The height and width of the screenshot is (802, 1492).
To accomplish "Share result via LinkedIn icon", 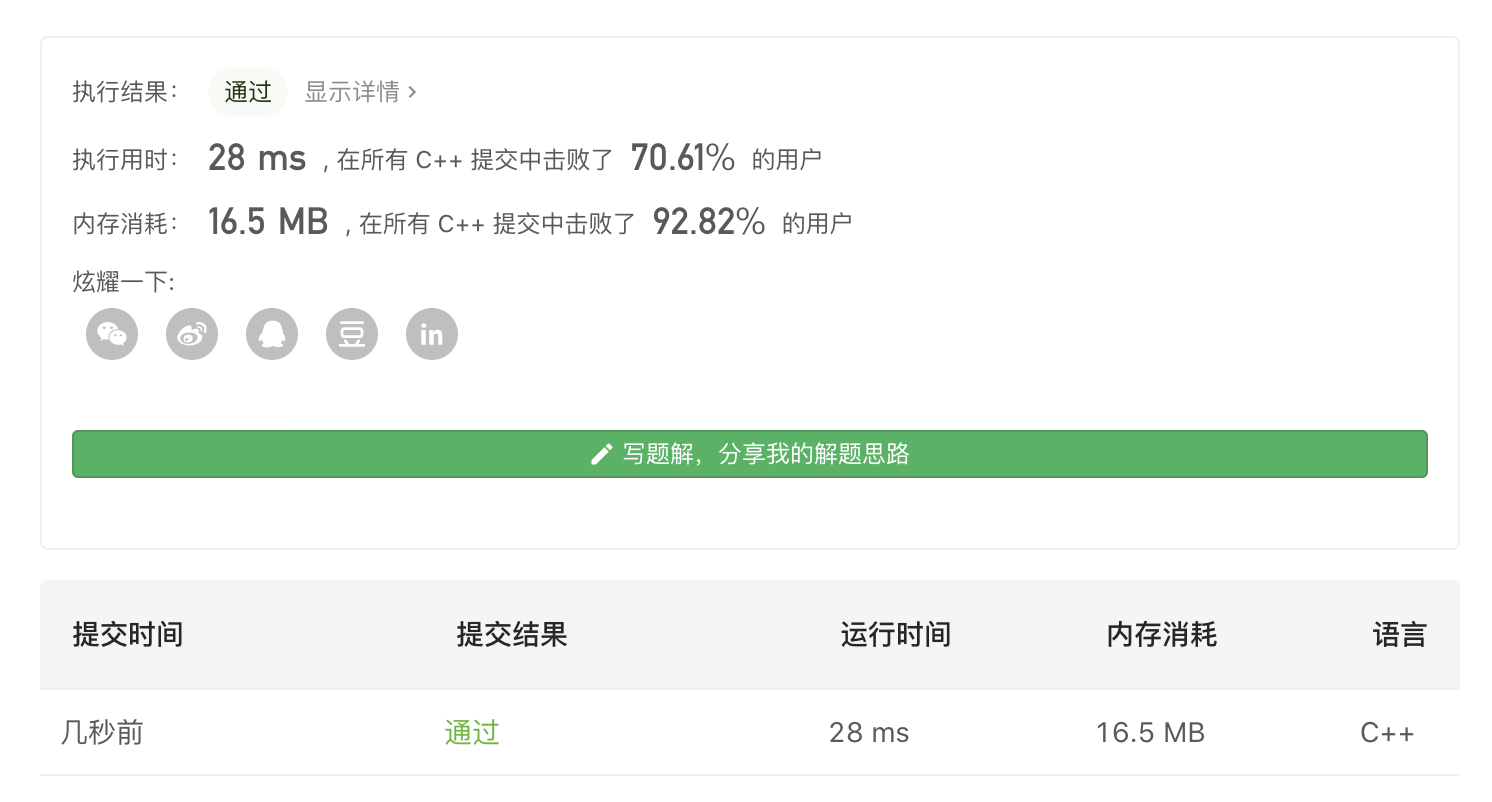I will (x=432, y=334).
